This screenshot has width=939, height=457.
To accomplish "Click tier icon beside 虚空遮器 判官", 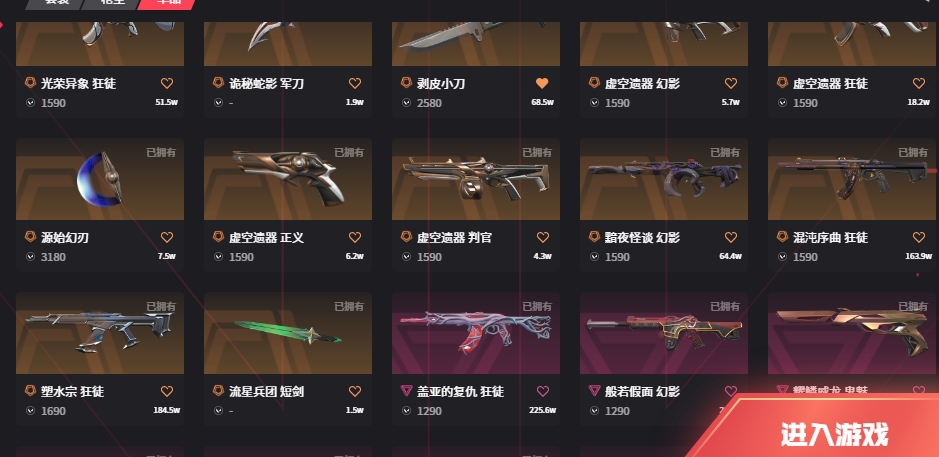I will 407,237.
